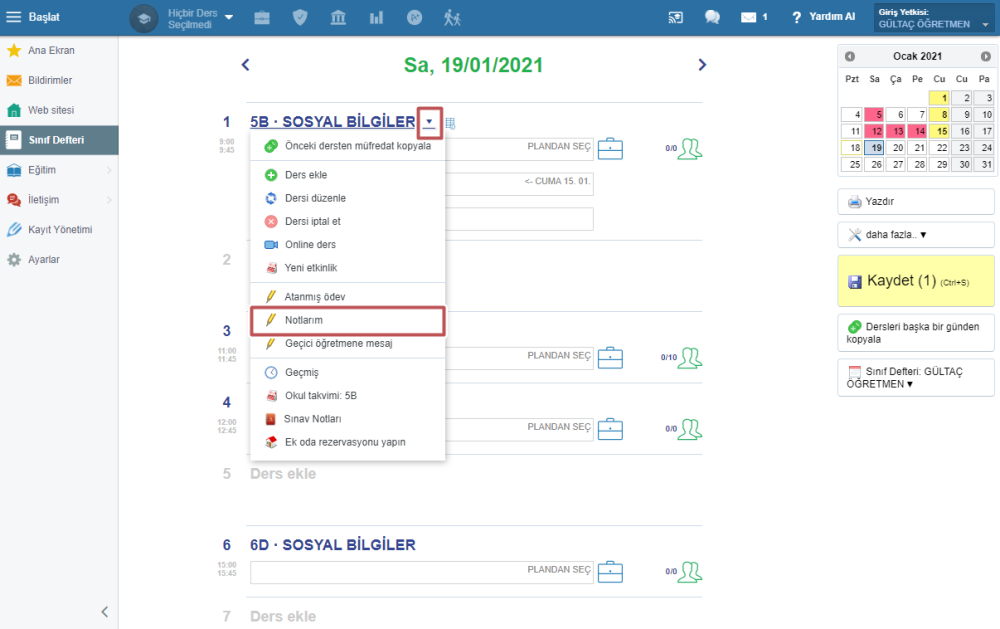Open lesson 3 attendance icon 0/10

tap(689, 358)
